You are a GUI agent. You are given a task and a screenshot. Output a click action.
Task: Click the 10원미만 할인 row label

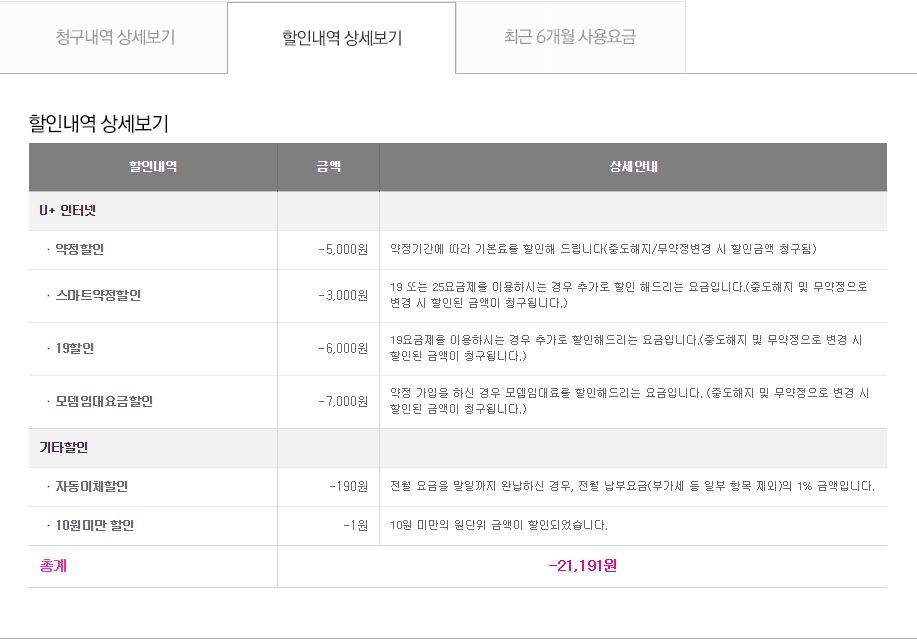(x=95, y=525)
